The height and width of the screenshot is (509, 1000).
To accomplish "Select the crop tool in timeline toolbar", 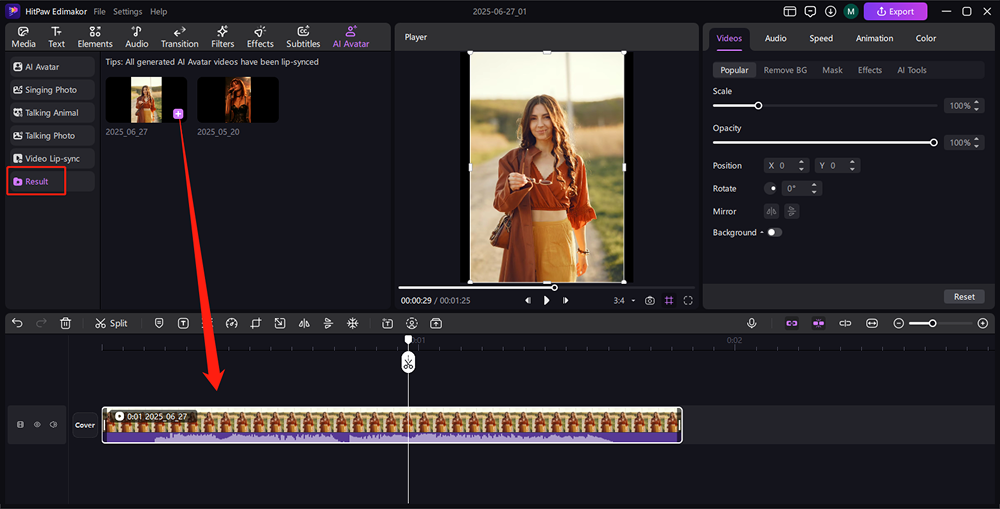I will tap(256, 323).
